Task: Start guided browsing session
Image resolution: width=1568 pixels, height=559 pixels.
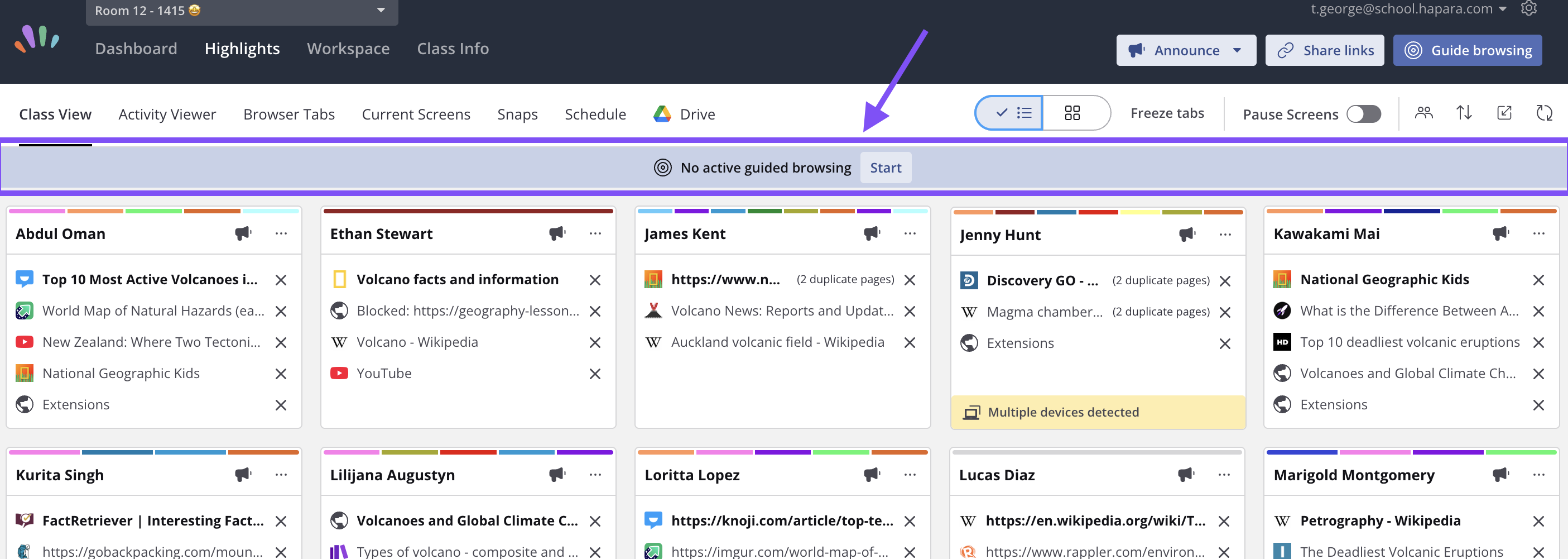Action: coord(885,168)
